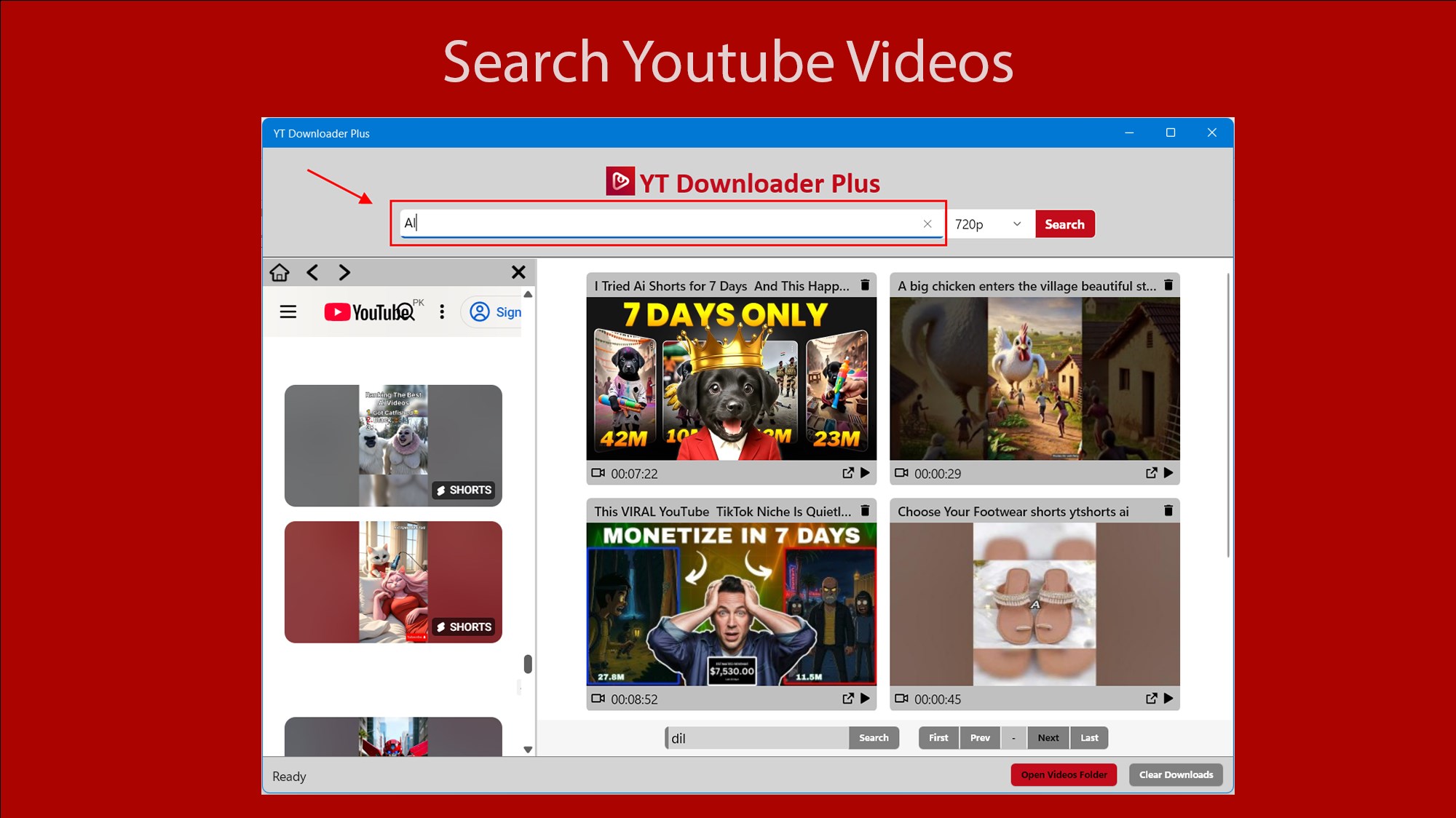Go to the Last page

(x=1089, y=738)
